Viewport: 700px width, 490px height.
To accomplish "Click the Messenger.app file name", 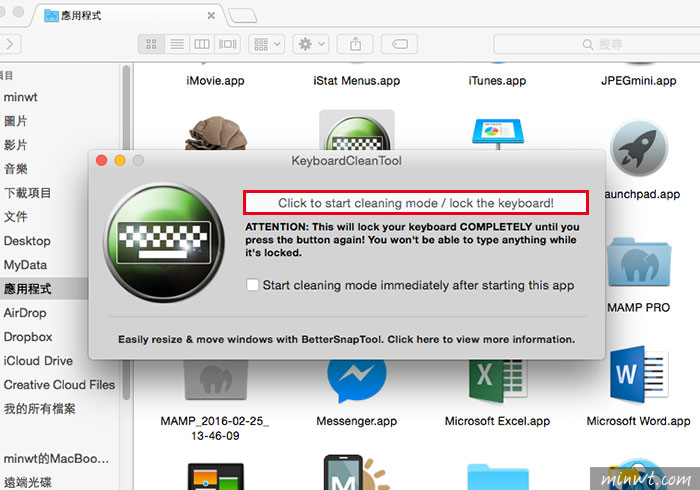I will [356, 421].
